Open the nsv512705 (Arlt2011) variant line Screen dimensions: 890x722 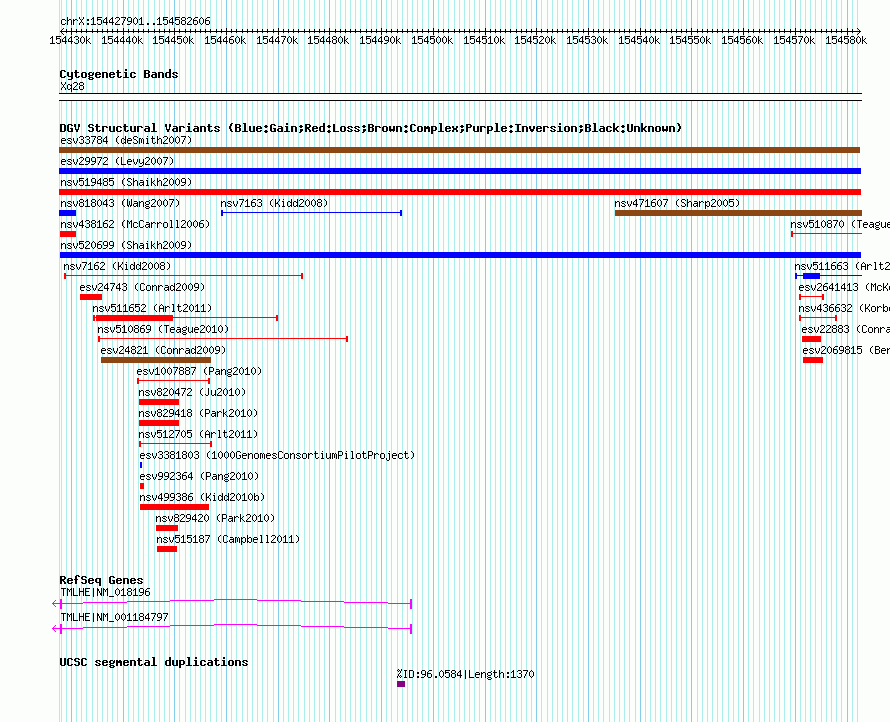[x=175, y=444]
